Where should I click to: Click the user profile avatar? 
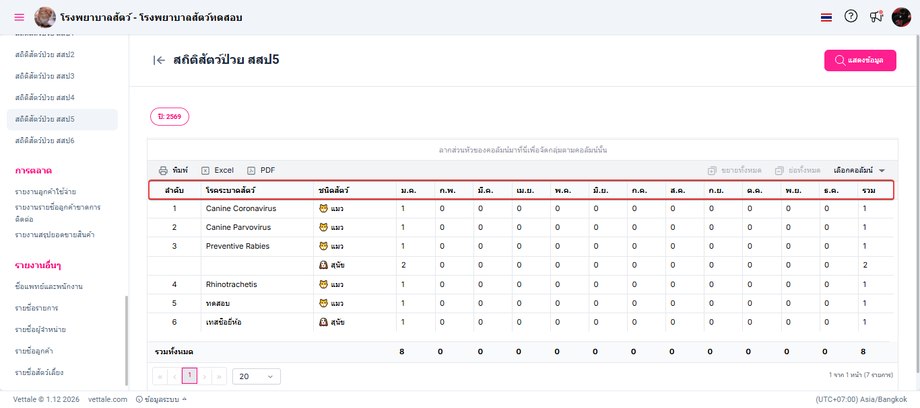[x=901, y=17]
